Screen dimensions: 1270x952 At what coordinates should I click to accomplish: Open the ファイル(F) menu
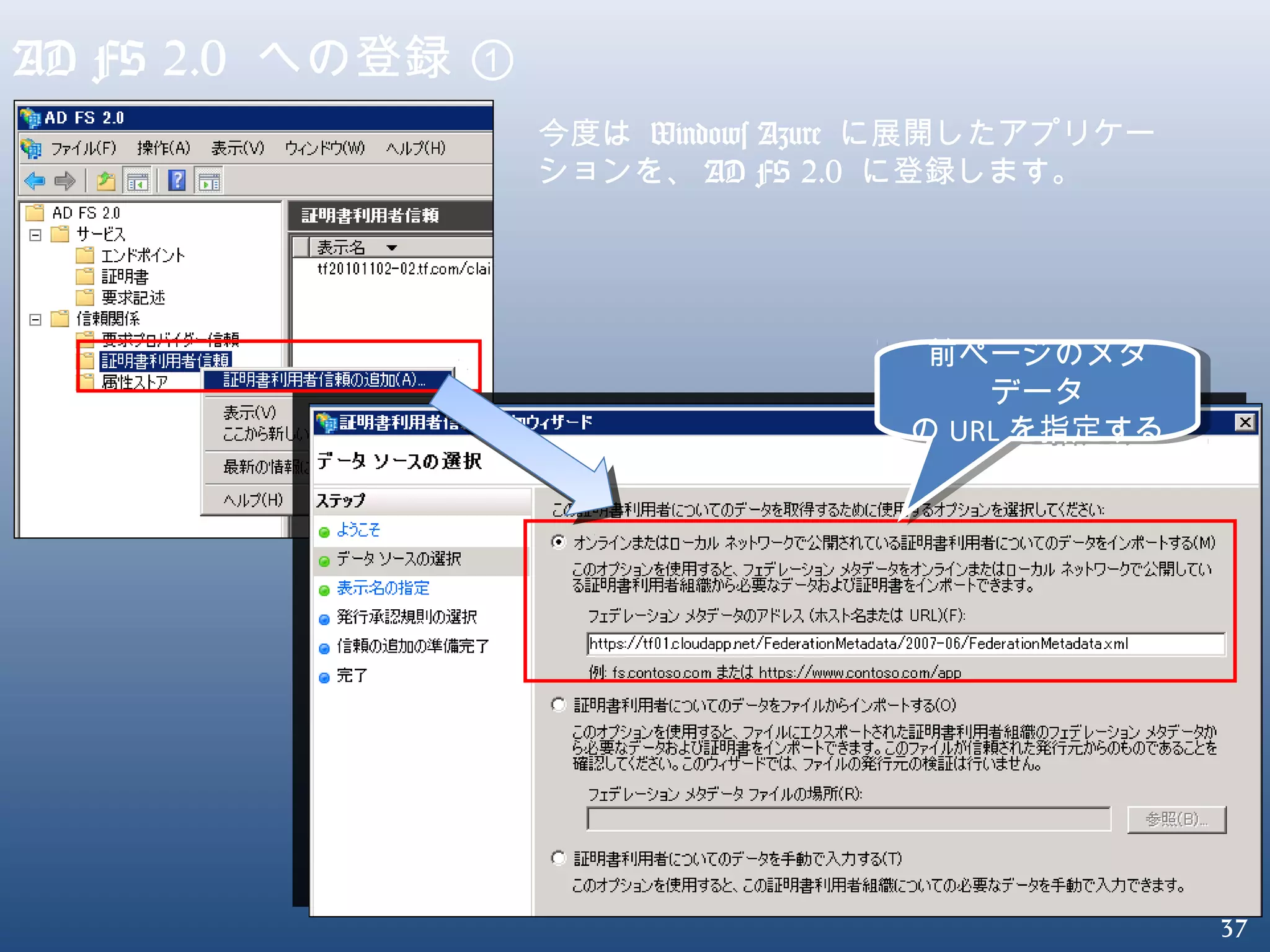pos(83,148)
